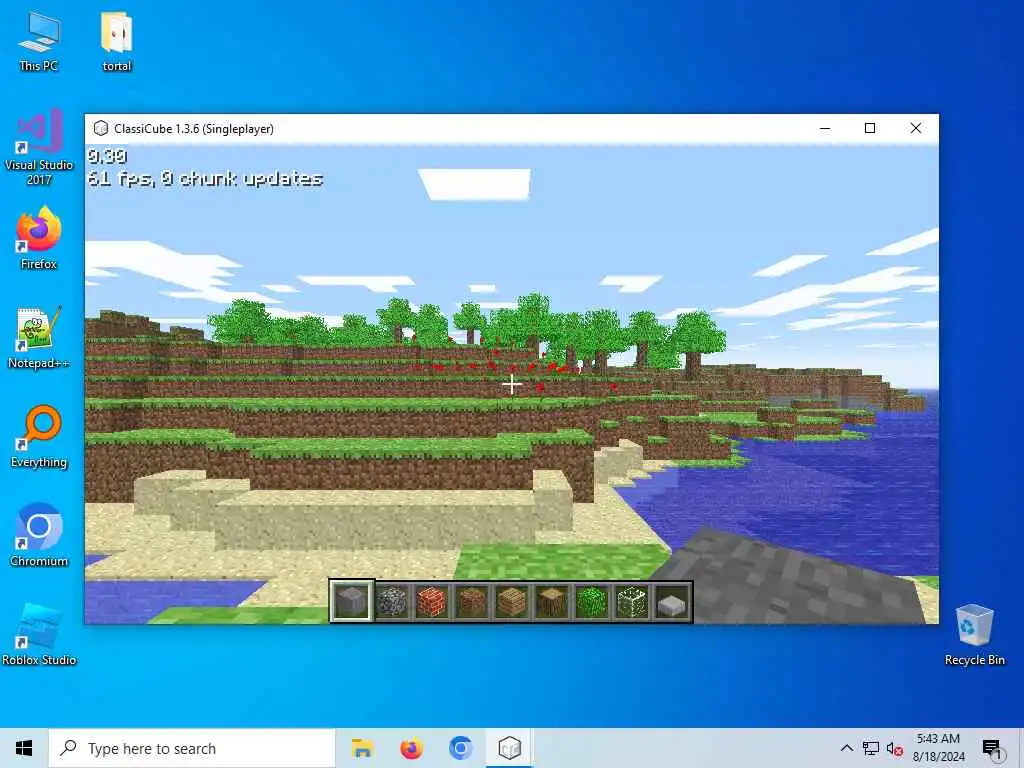Select the tortal folder on desktop
This screenshot has width=1024, height=768.
[x=117, y=40]
